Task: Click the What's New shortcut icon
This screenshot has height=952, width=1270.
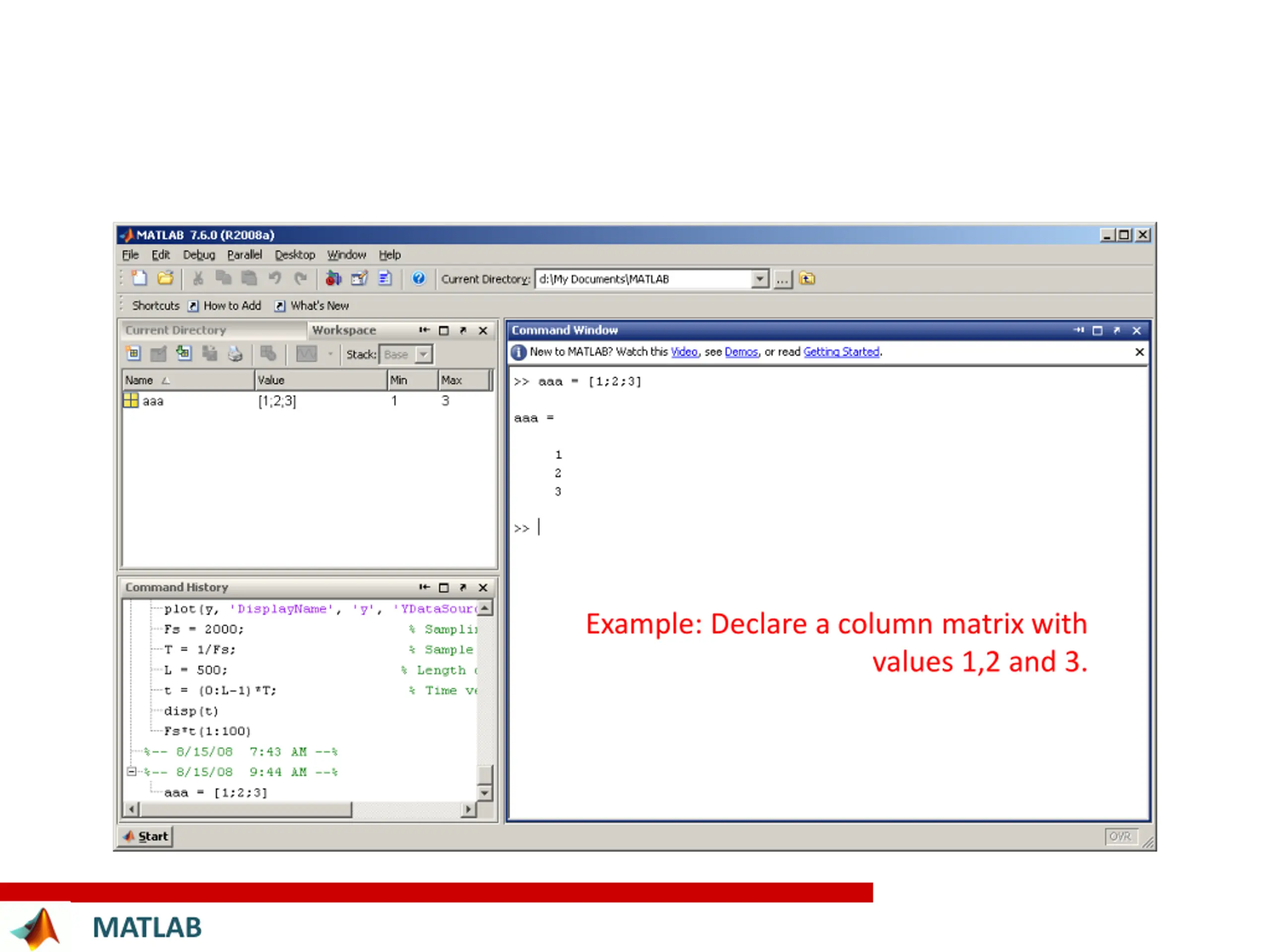Action: (280, 306)
